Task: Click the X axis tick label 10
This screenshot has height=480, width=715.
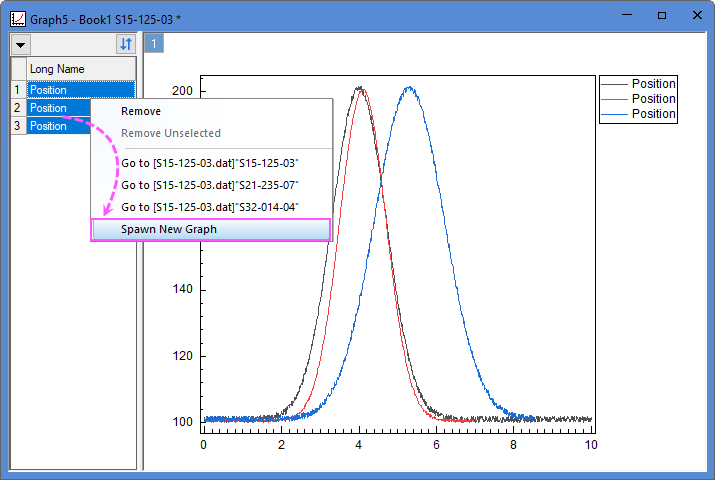Action: [x=591, y=445]
